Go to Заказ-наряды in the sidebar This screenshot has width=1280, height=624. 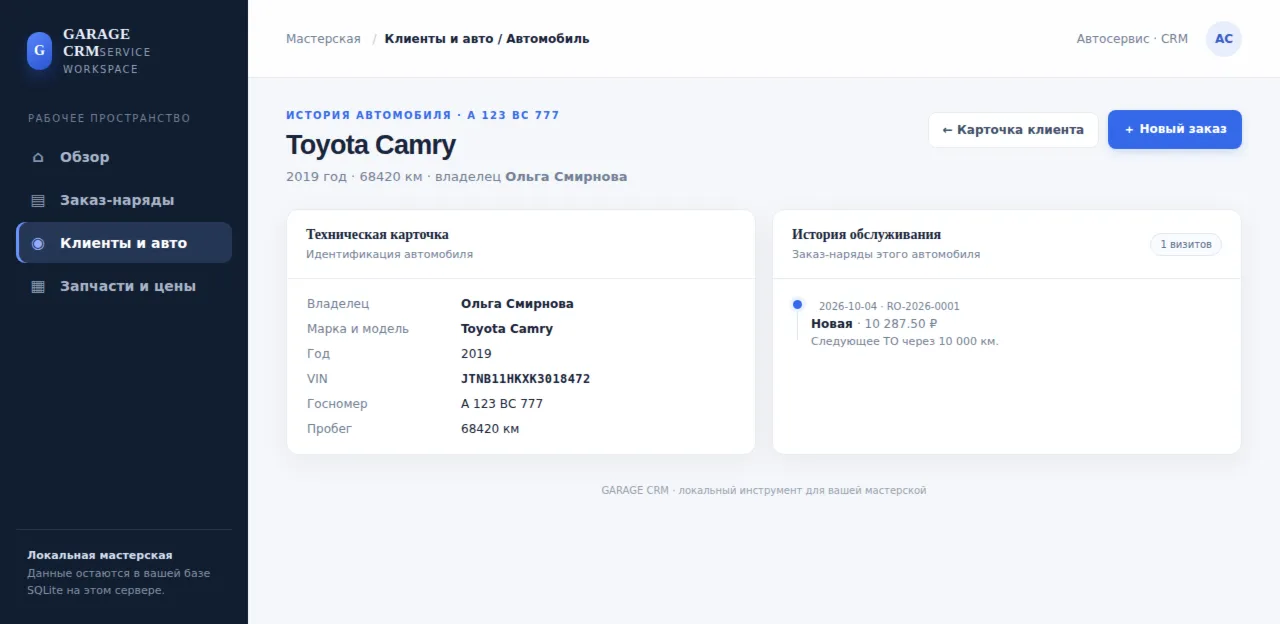click(124, 200)
